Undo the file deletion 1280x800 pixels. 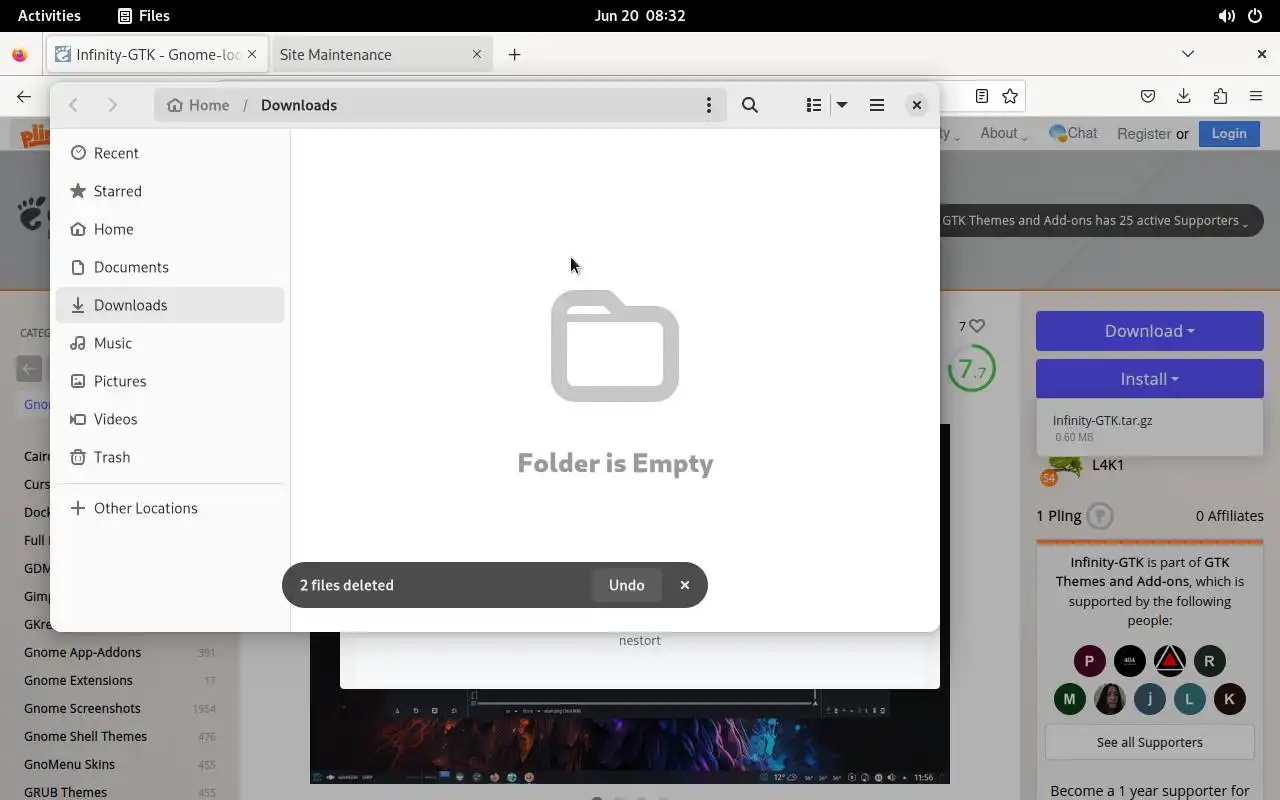627,585
